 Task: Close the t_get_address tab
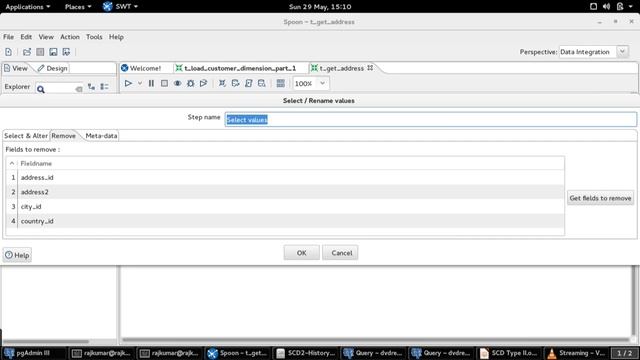click(370, 68)
